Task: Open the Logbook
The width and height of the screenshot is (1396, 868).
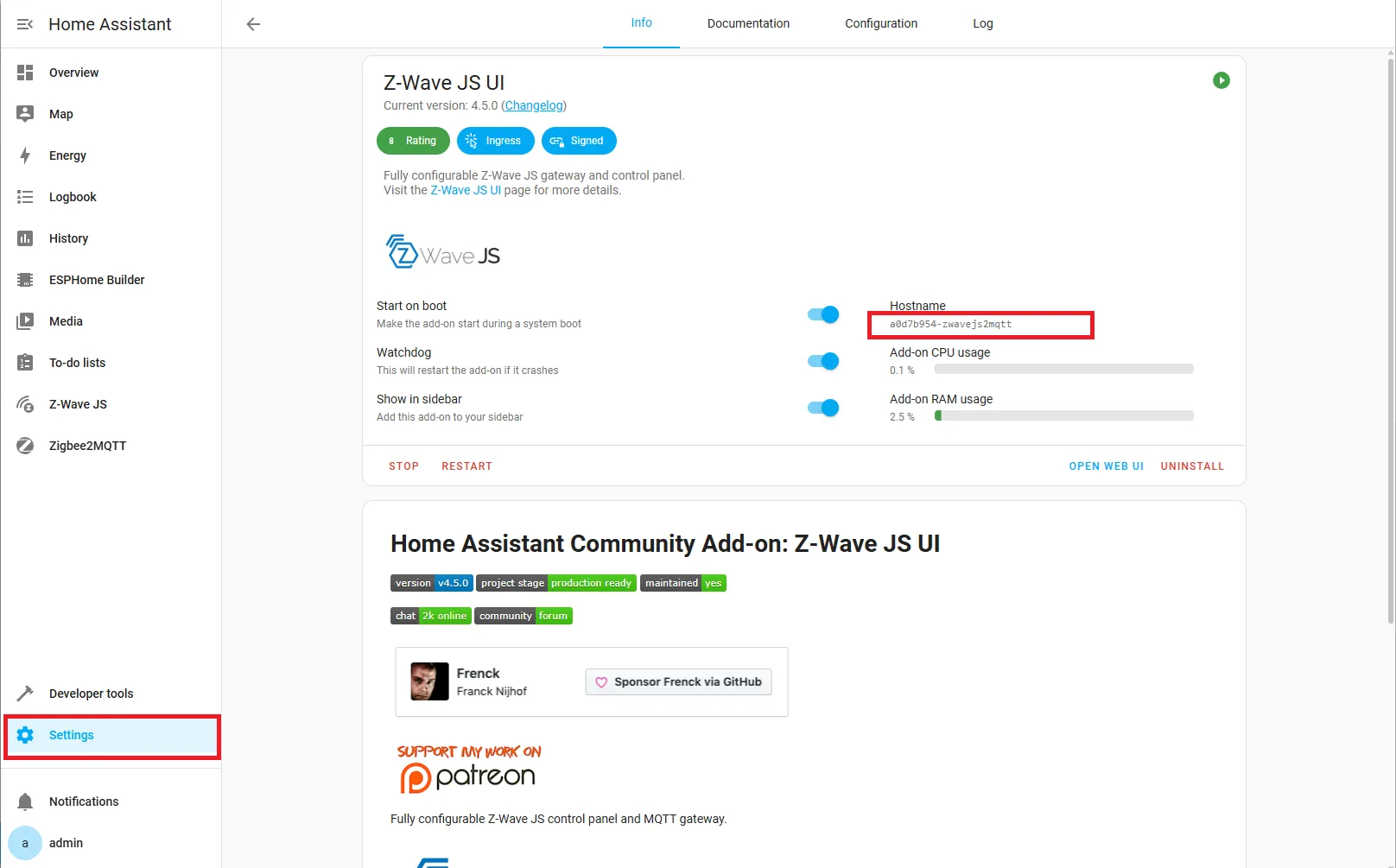Action: pyautogui.click(x=73, y=196)
